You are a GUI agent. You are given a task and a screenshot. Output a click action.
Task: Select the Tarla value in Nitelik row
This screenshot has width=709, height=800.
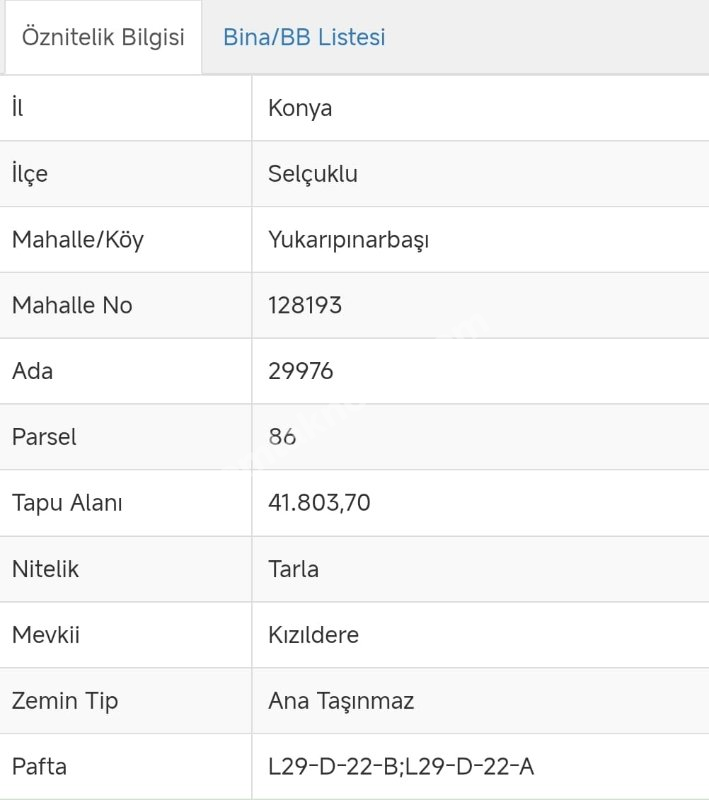tap(293, 569)
